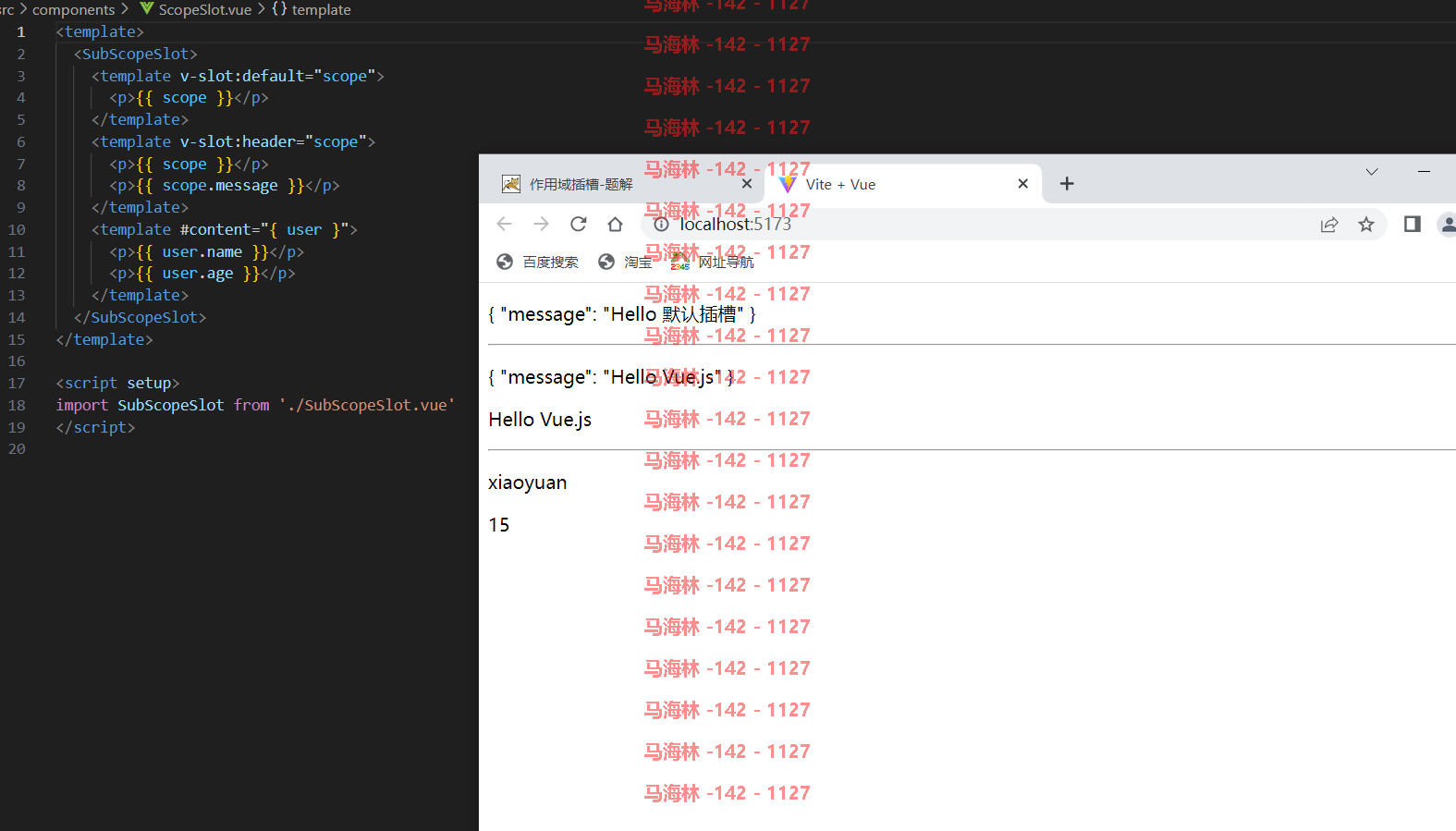Share this page icon
The image size is (1456, 831).
[x=1329, y=224]
